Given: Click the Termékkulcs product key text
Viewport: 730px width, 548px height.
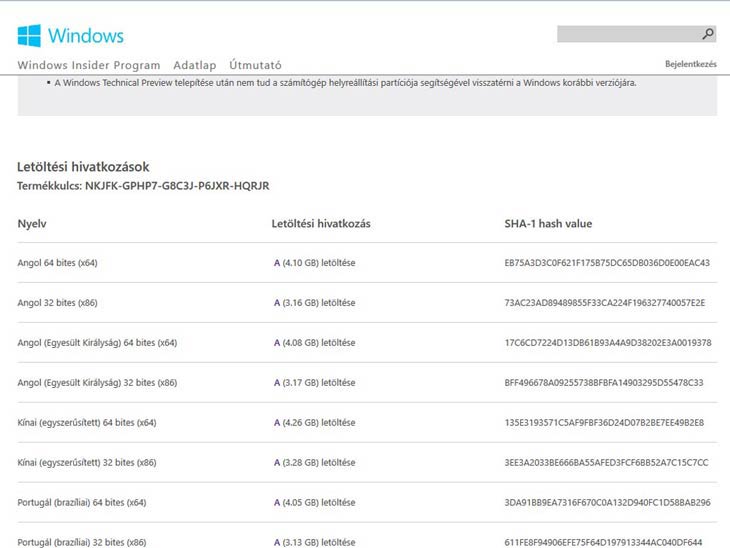Looking at the screenshot, I should coord(143,186).
